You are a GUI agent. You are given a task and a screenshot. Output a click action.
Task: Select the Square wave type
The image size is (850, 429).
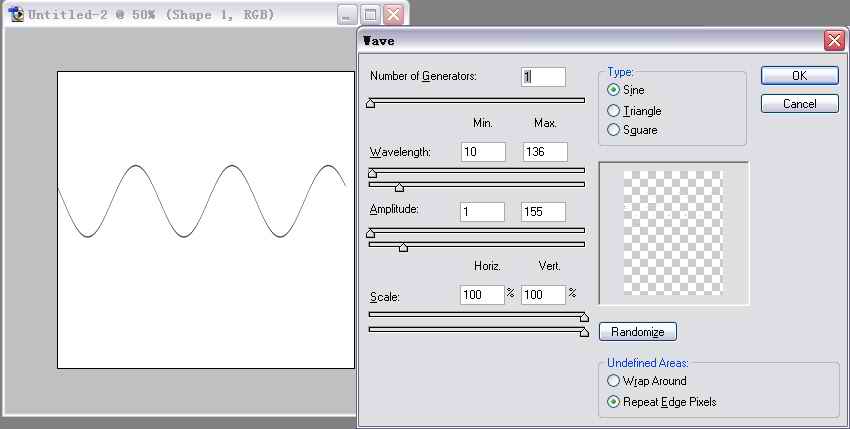(614, 130)
